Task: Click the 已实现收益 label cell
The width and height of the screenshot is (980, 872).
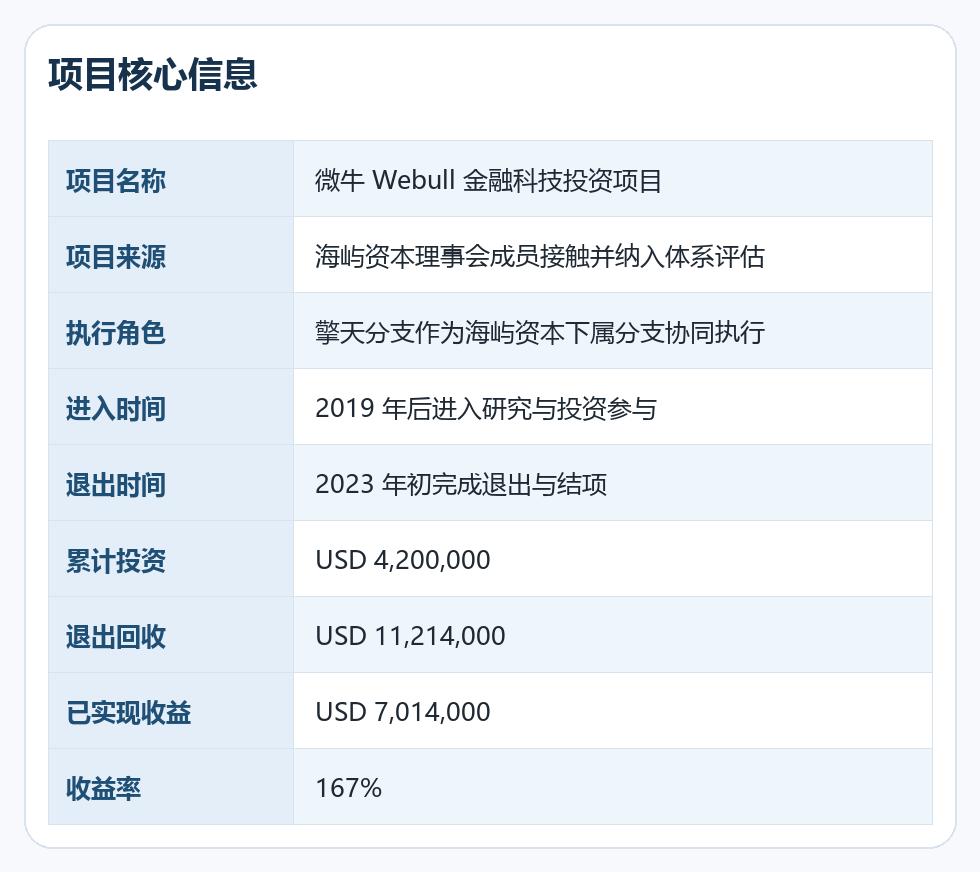Action: click(171, 711)
